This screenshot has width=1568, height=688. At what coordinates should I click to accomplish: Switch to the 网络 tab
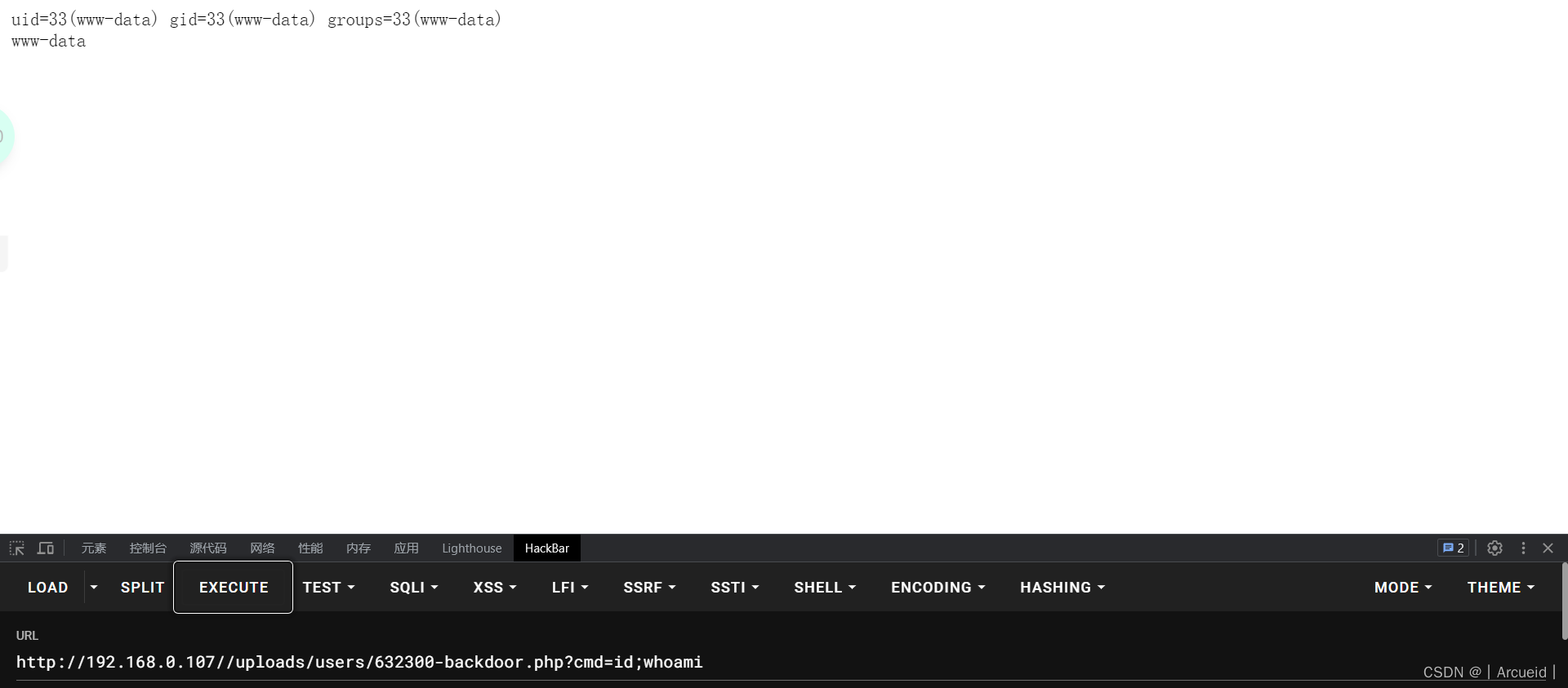point(262,548)
